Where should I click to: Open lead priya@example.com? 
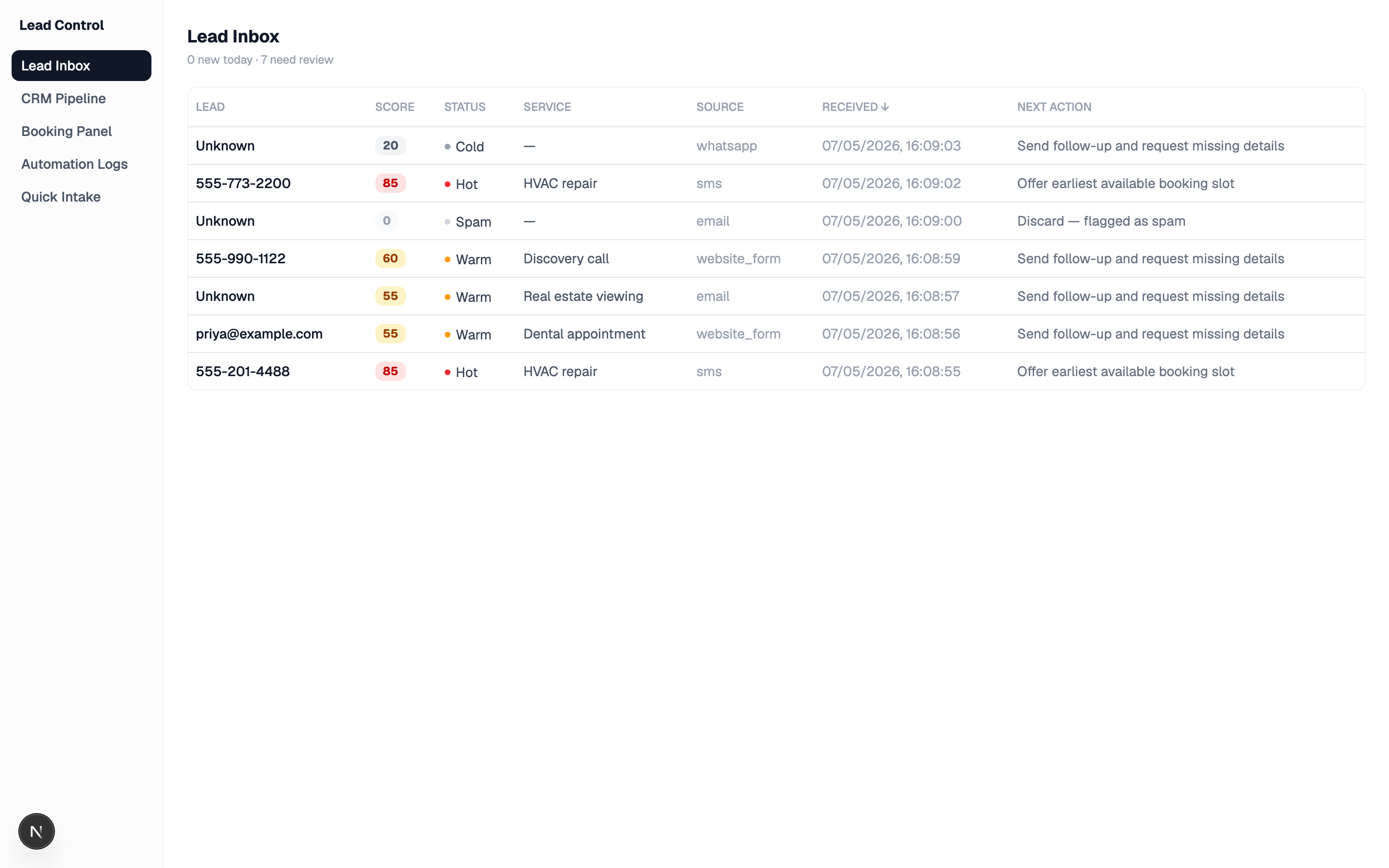(x=259, y=334)
